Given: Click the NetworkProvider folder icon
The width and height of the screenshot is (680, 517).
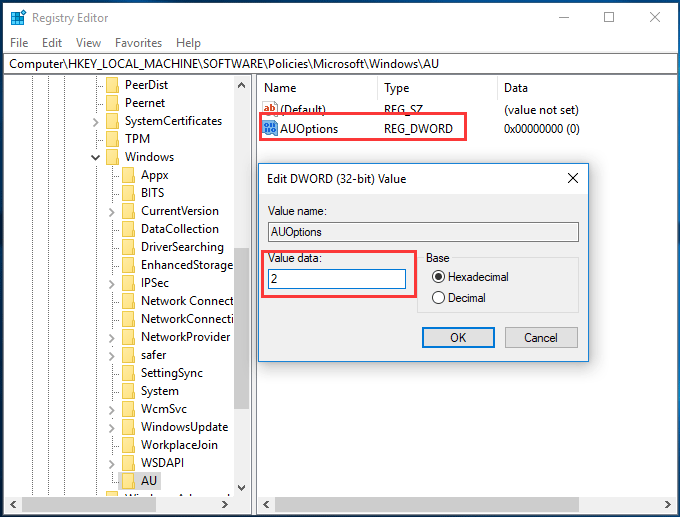Looking at the screenshot, I should (x=128, y=337).
